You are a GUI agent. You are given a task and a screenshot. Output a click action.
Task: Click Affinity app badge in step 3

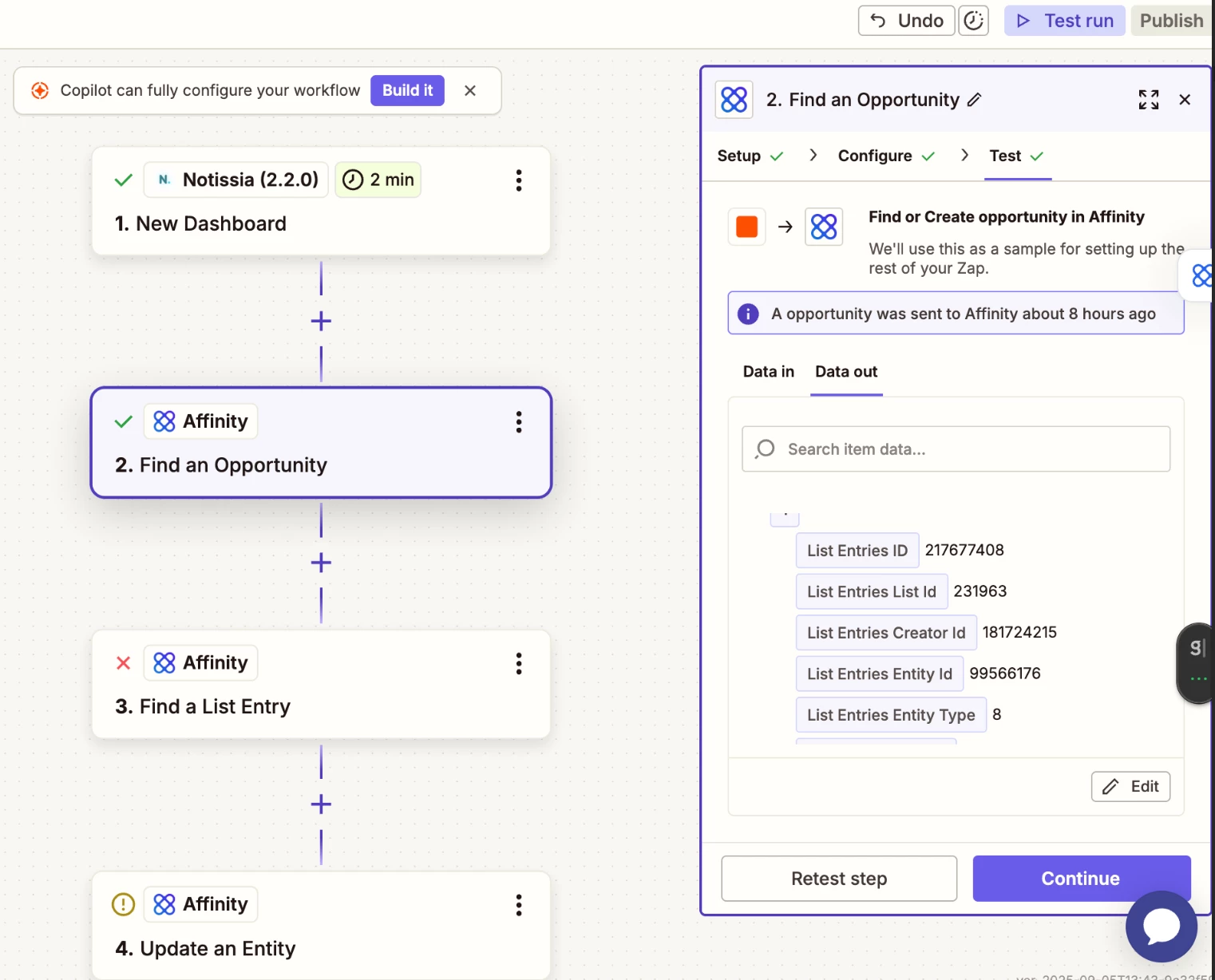(x=201, y=663)
